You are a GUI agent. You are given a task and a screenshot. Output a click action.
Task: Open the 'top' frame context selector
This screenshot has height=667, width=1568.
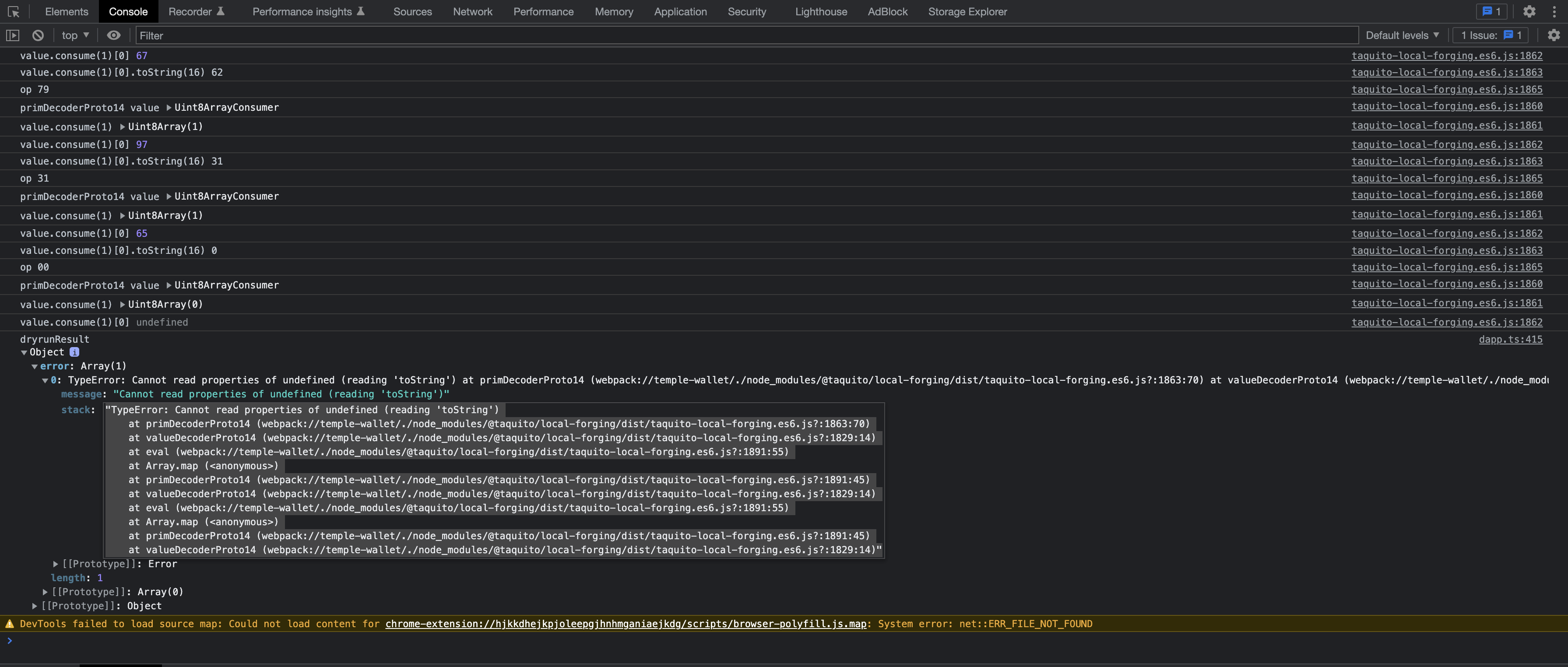point(73,35)
